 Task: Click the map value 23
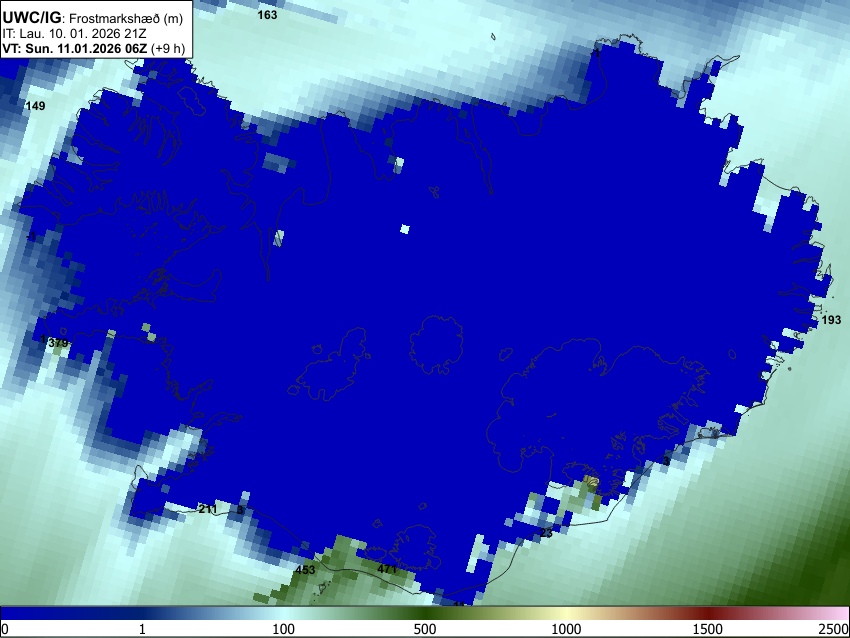[546, 533]
